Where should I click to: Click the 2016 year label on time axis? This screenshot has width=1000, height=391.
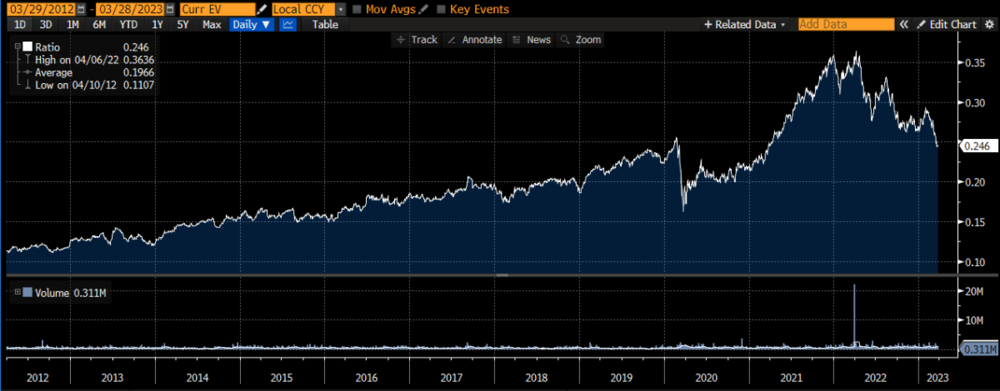[367, 377]
